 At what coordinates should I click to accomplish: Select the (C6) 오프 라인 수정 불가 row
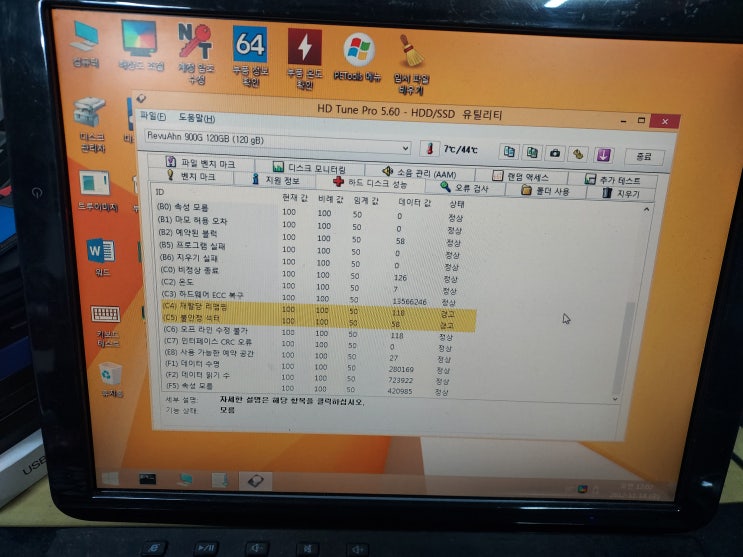pyautogui.click(x=310, y=332)
